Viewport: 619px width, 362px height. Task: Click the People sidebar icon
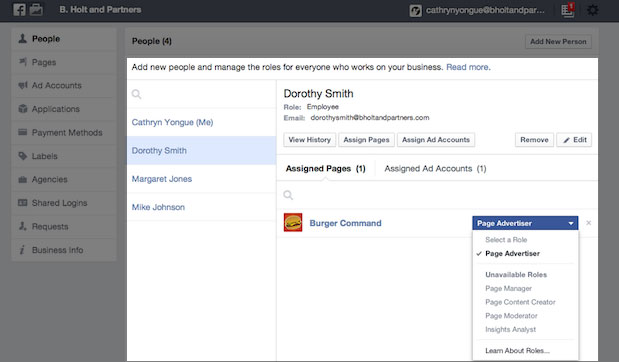click(23, 38)
